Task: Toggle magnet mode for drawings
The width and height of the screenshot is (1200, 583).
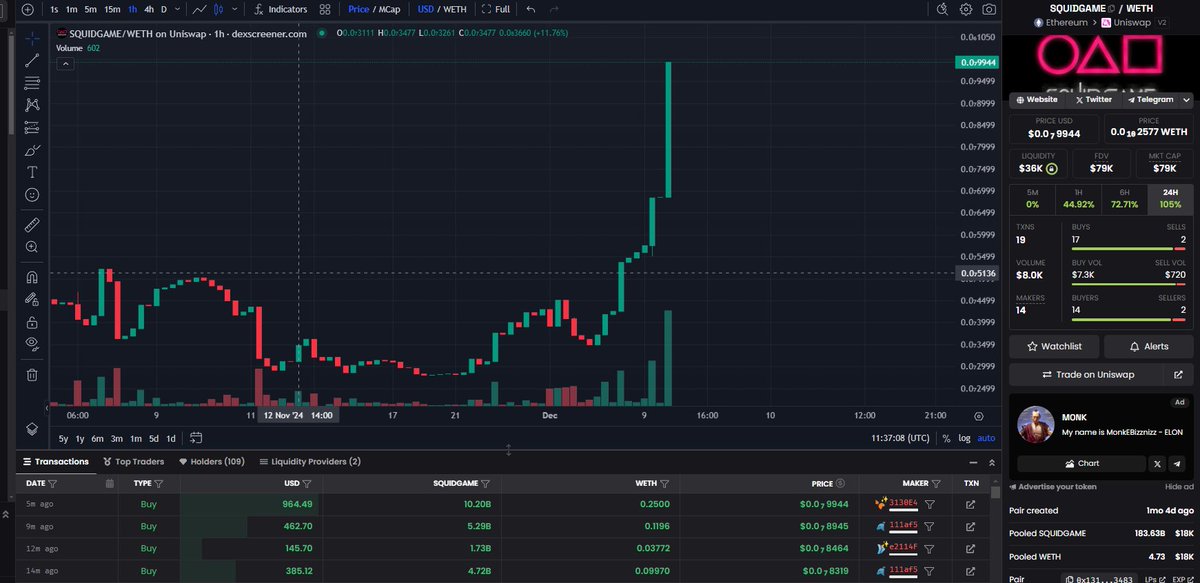Action: coord(32,277)
